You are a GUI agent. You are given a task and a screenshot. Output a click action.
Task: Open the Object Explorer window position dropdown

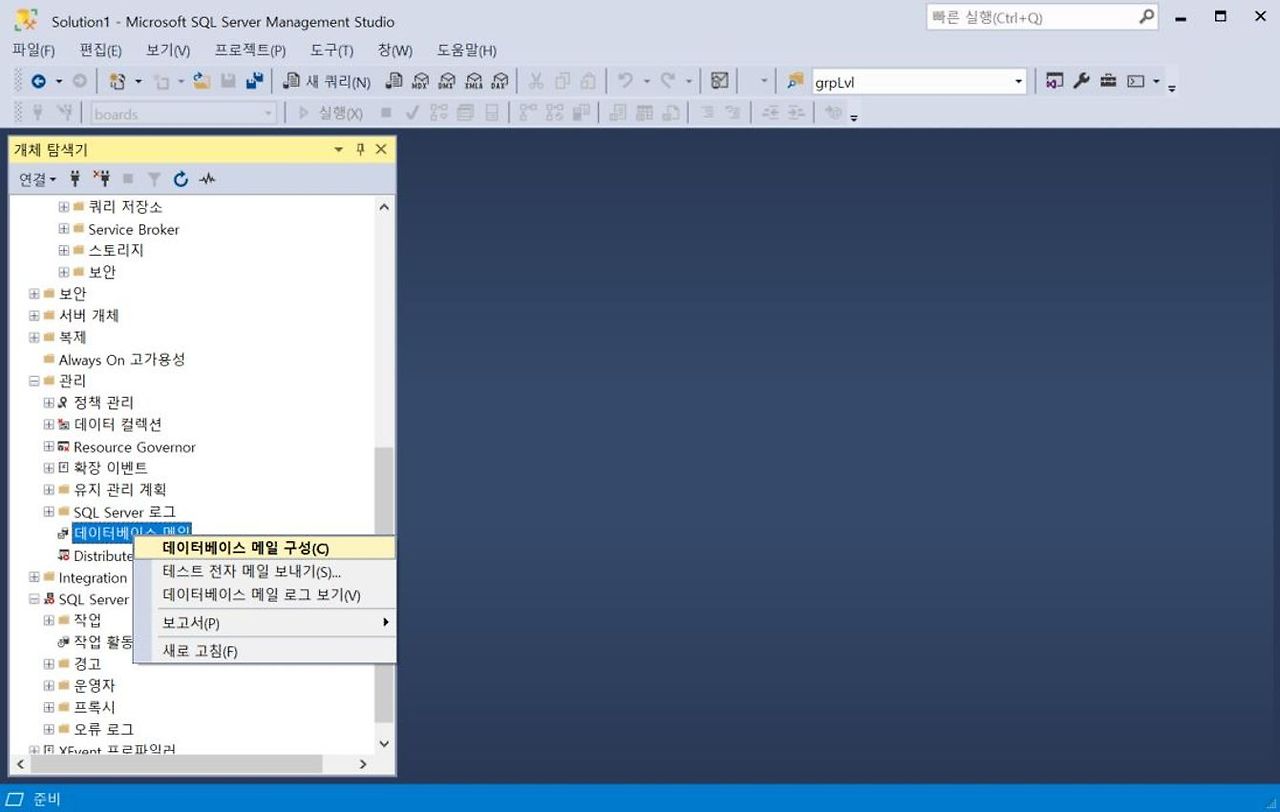(x=339, y=149)
